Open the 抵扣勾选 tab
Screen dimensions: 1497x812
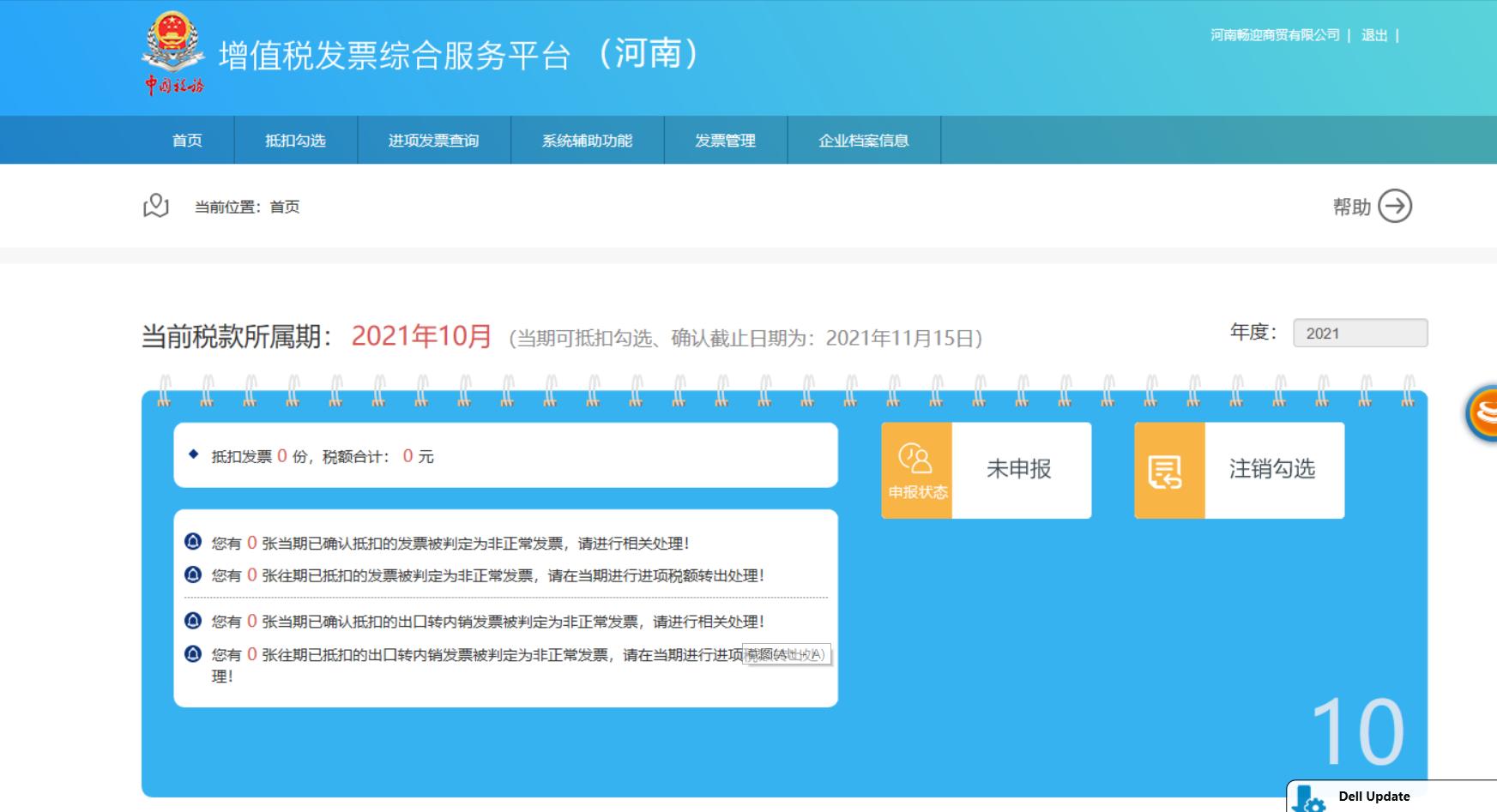(x=296, y=141)
